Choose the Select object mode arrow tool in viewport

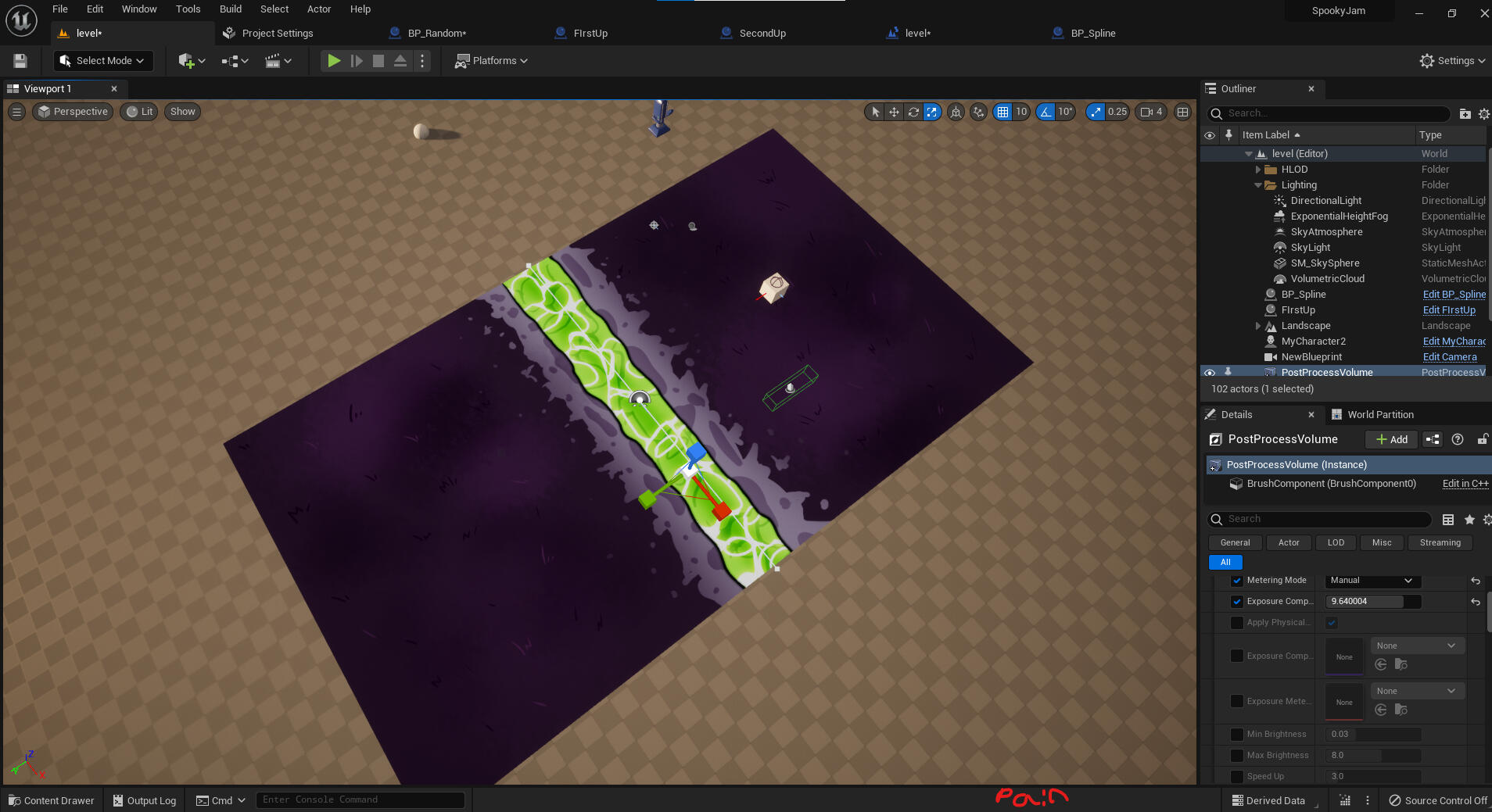coord(875,112)
